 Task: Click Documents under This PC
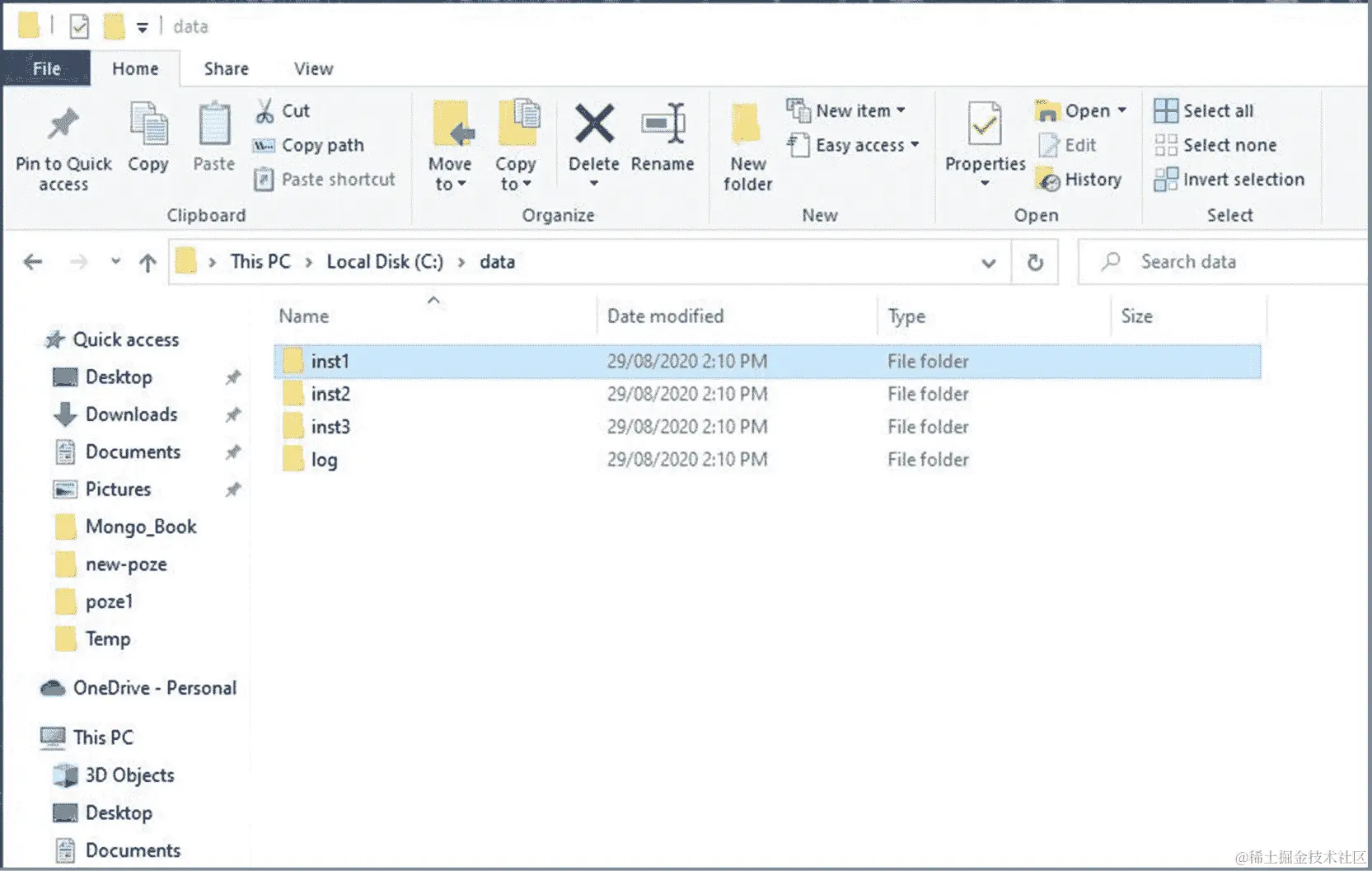click(x=133, y=850)
